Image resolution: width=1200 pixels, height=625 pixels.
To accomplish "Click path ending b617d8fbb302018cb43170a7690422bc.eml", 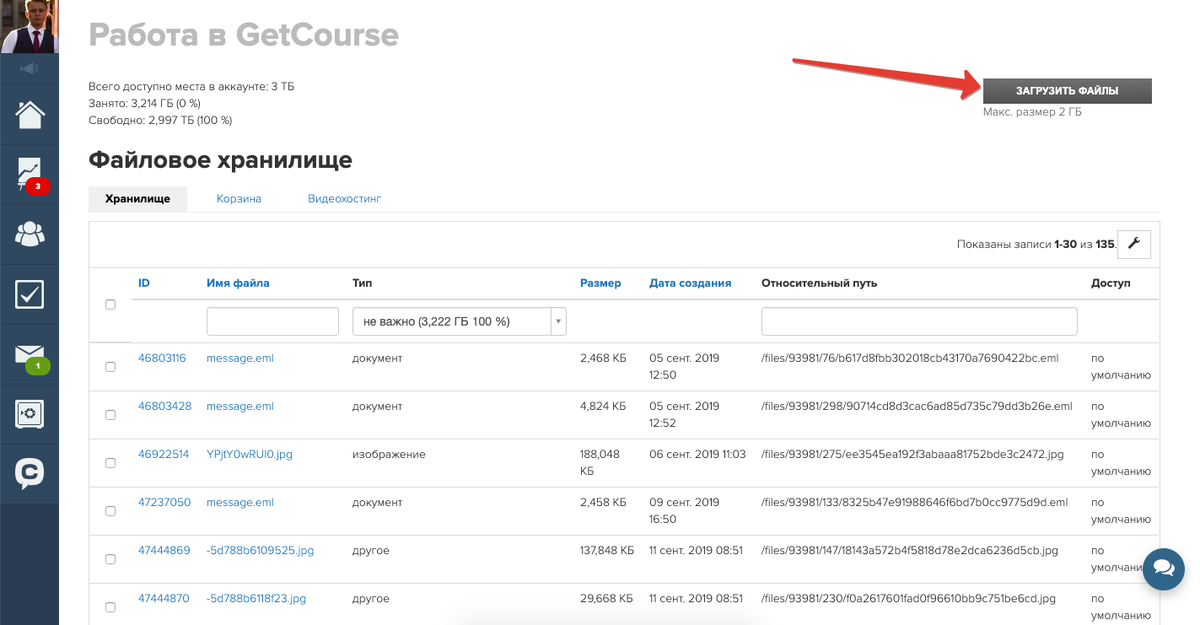I will [910, 358].
